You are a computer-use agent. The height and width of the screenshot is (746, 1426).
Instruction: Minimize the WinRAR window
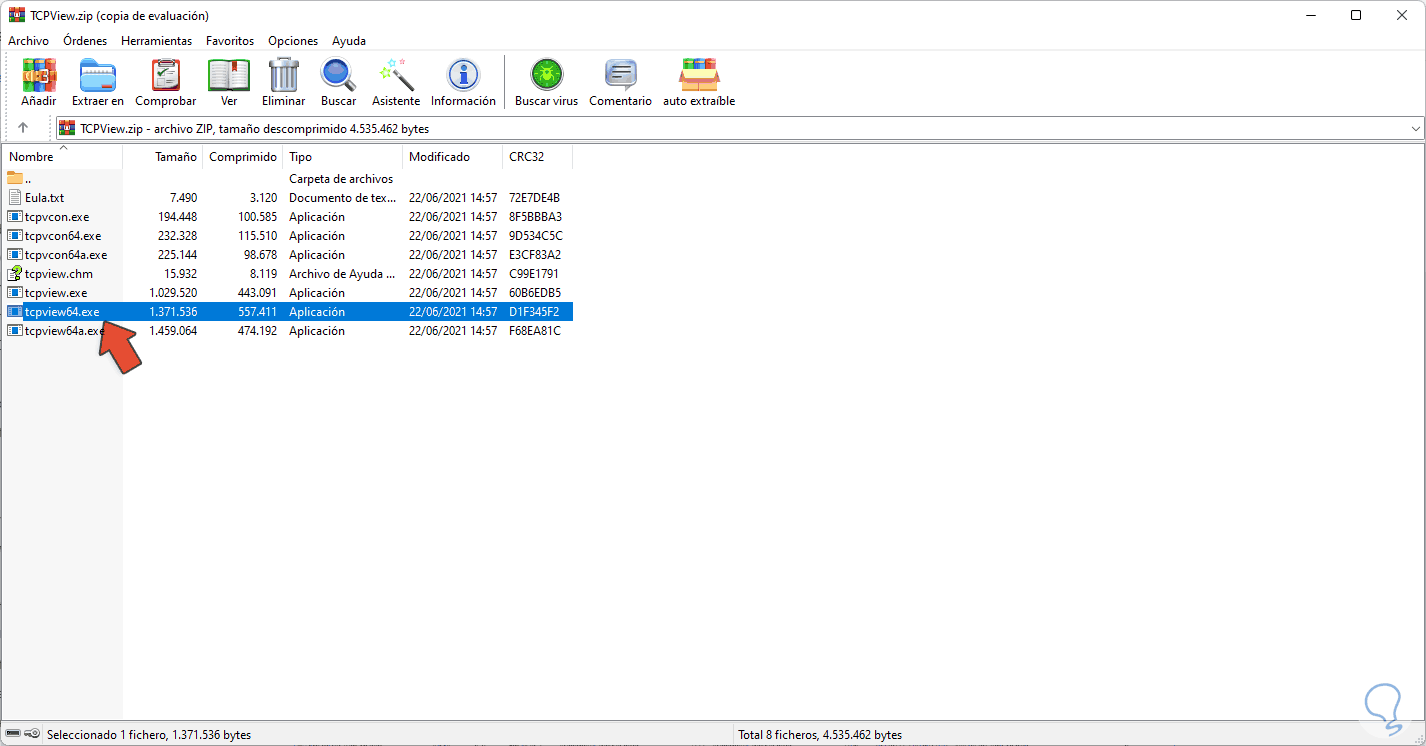point(1310,15)
